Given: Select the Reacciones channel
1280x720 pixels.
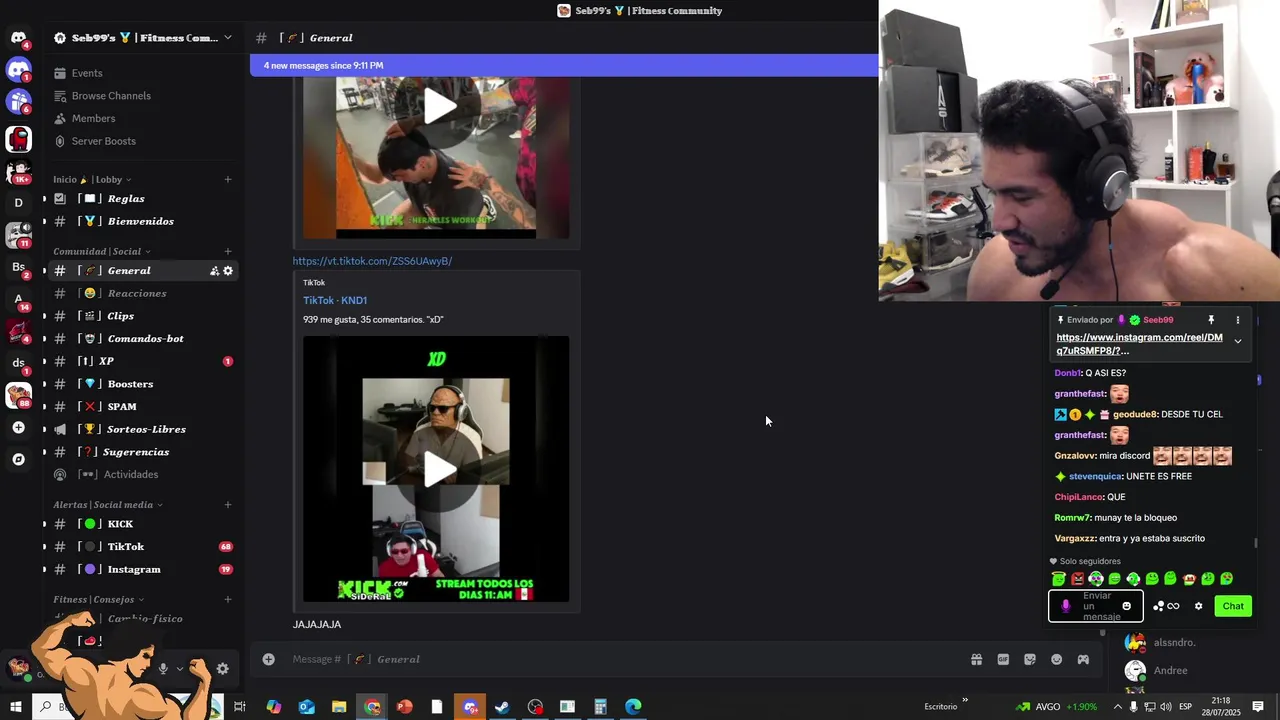Looking at the screenshot, I should coord(143,293).
